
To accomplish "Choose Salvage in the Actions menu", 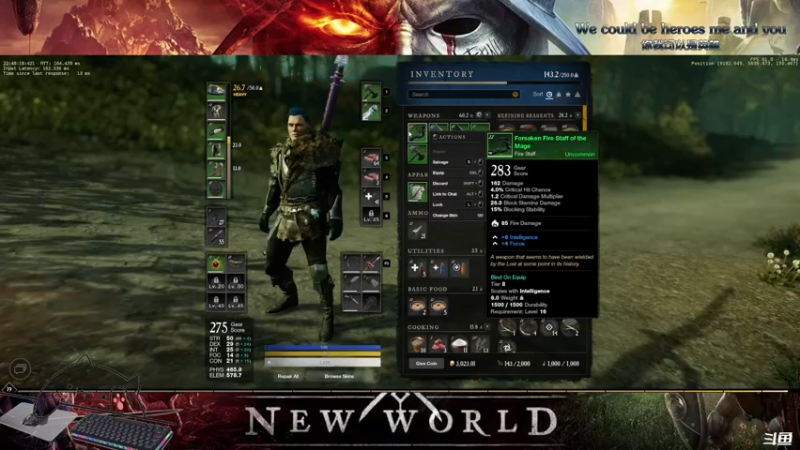I will (457, 162).
